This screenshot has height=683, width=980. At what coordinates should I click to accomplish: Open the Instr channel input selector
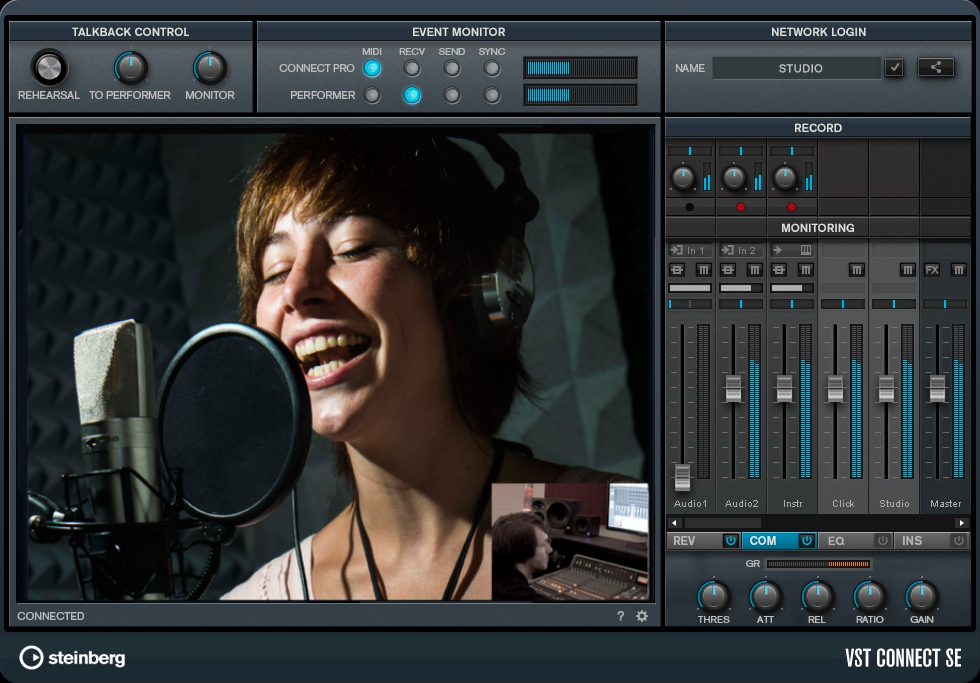coord(792,250)
